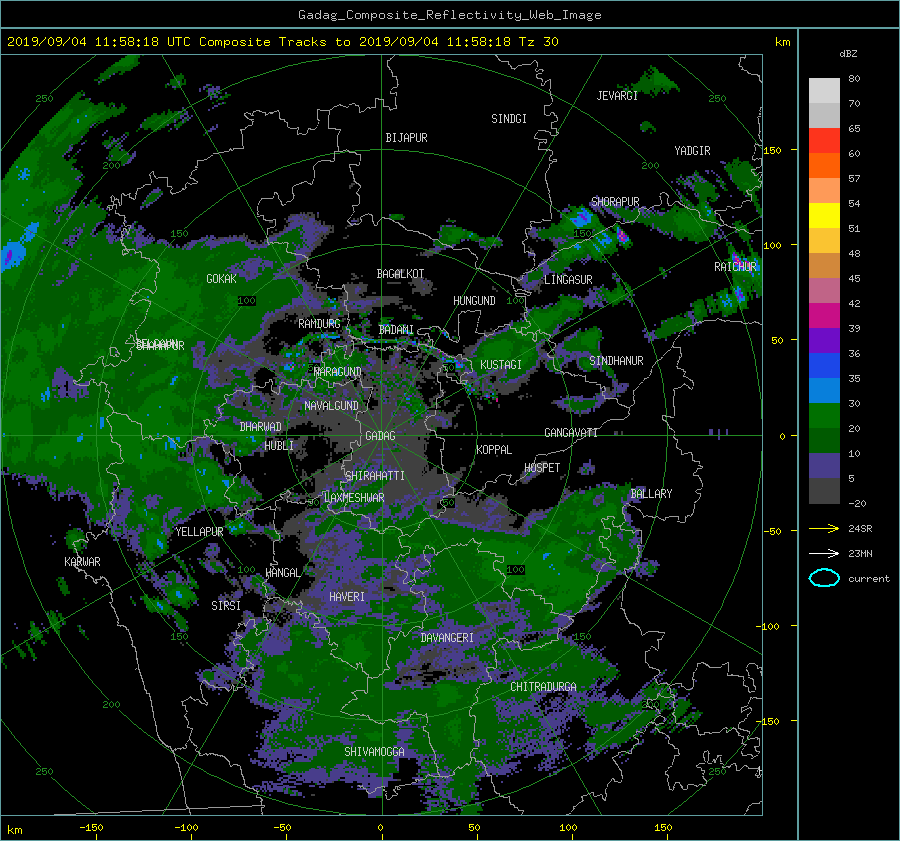Click the dBZ legend heading
The height and width of the screenshot is (841, 900).
click(848, 54)
